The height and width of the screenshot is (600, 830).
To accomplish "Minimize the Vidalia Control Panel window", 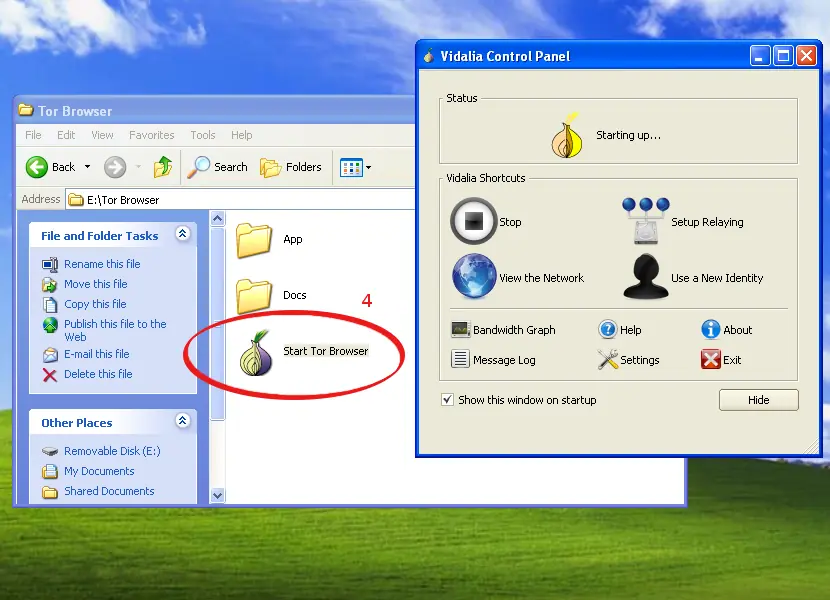I will [x=760, y=56].
